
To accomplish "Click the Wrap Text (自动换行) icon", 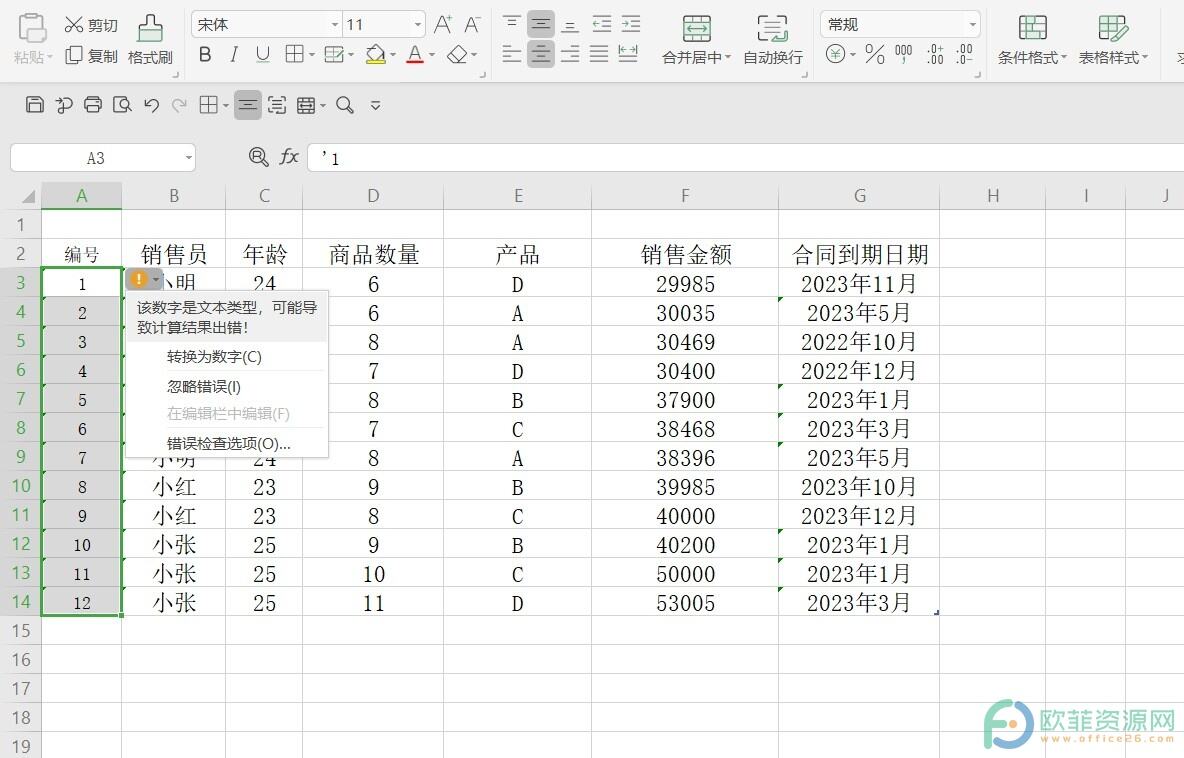I will [x=772, y=29].
